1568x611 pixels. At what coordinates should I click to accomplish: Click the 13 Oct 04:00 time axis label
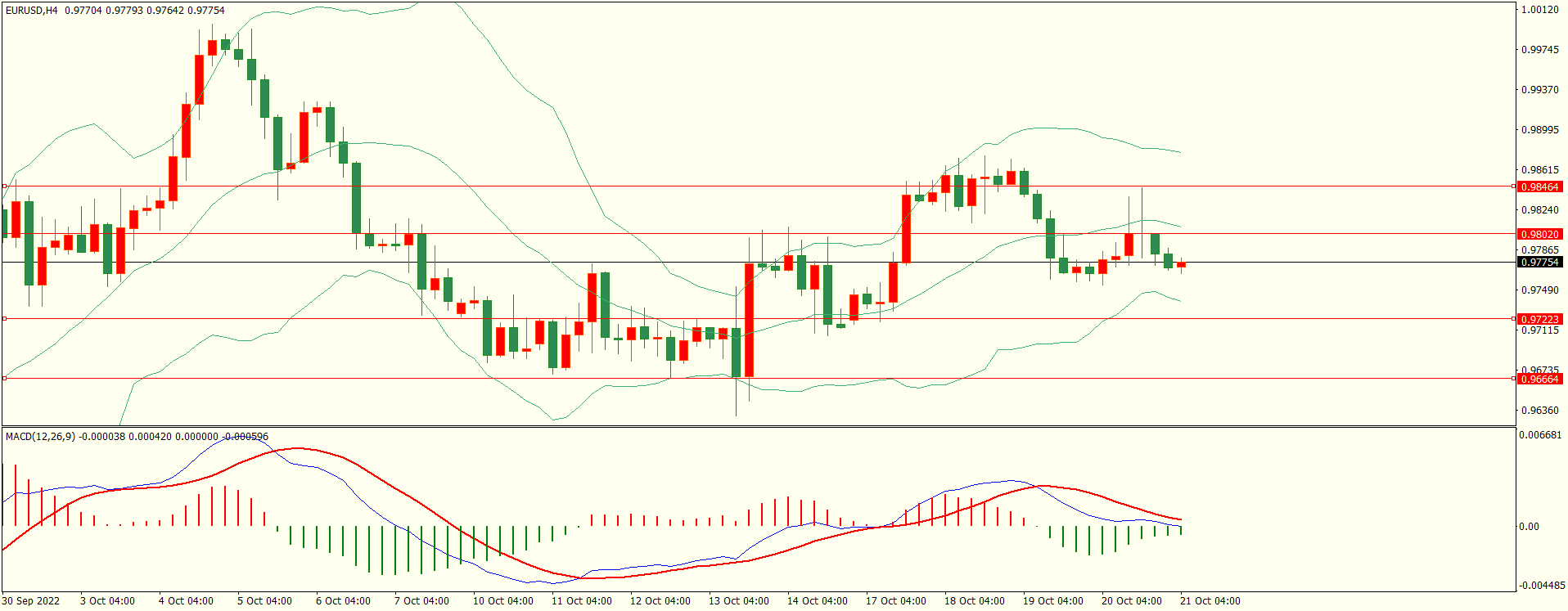point(738,601)
